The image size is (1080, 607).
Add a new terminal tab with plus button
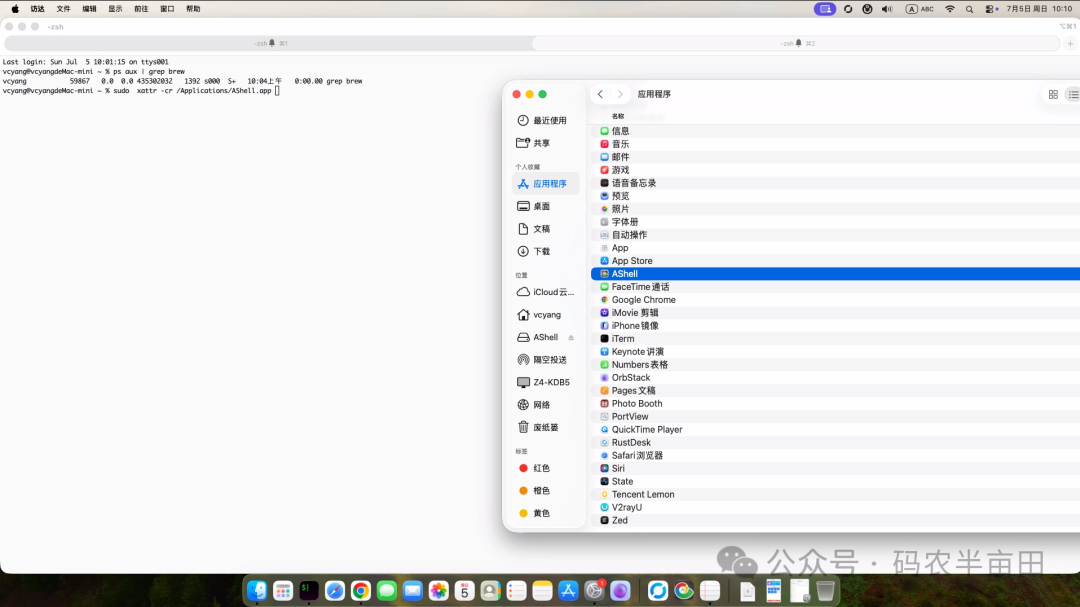coord(1070,43)
